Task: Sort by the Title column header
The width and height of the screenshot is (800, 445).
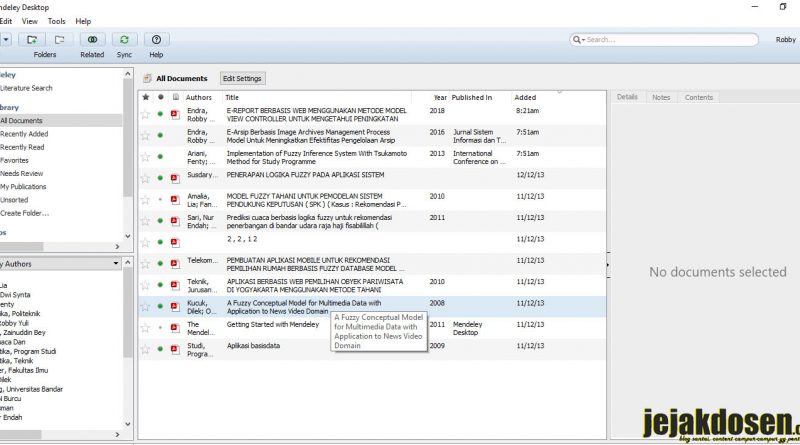Action: click(x=233, y=97)
